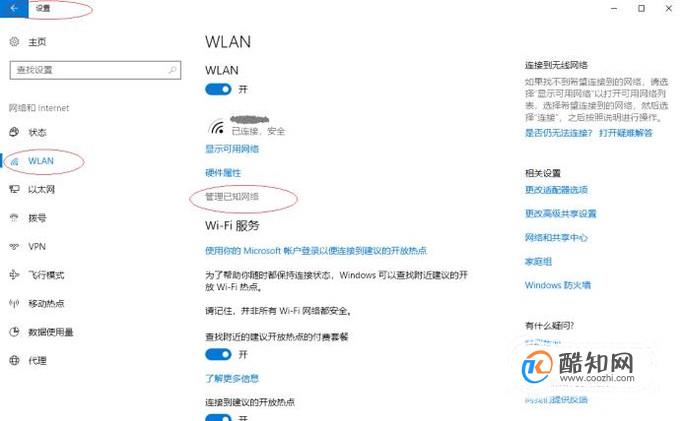Open the 代理 proxy globe icon
The image size is (682, 421).
14,360
